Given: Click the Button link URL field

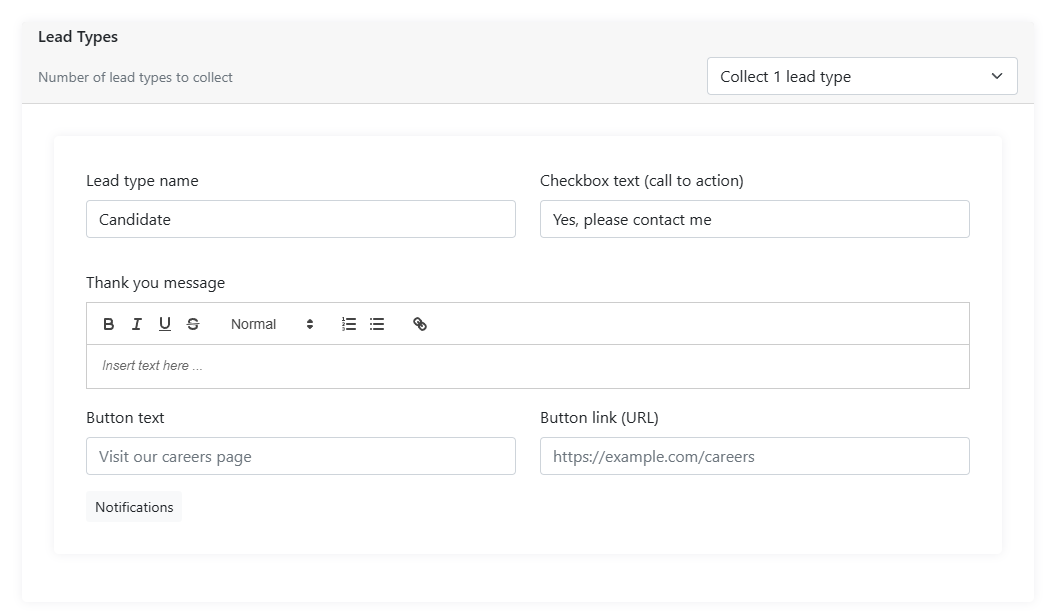Looking at the screenshot, I should point(755,456).
